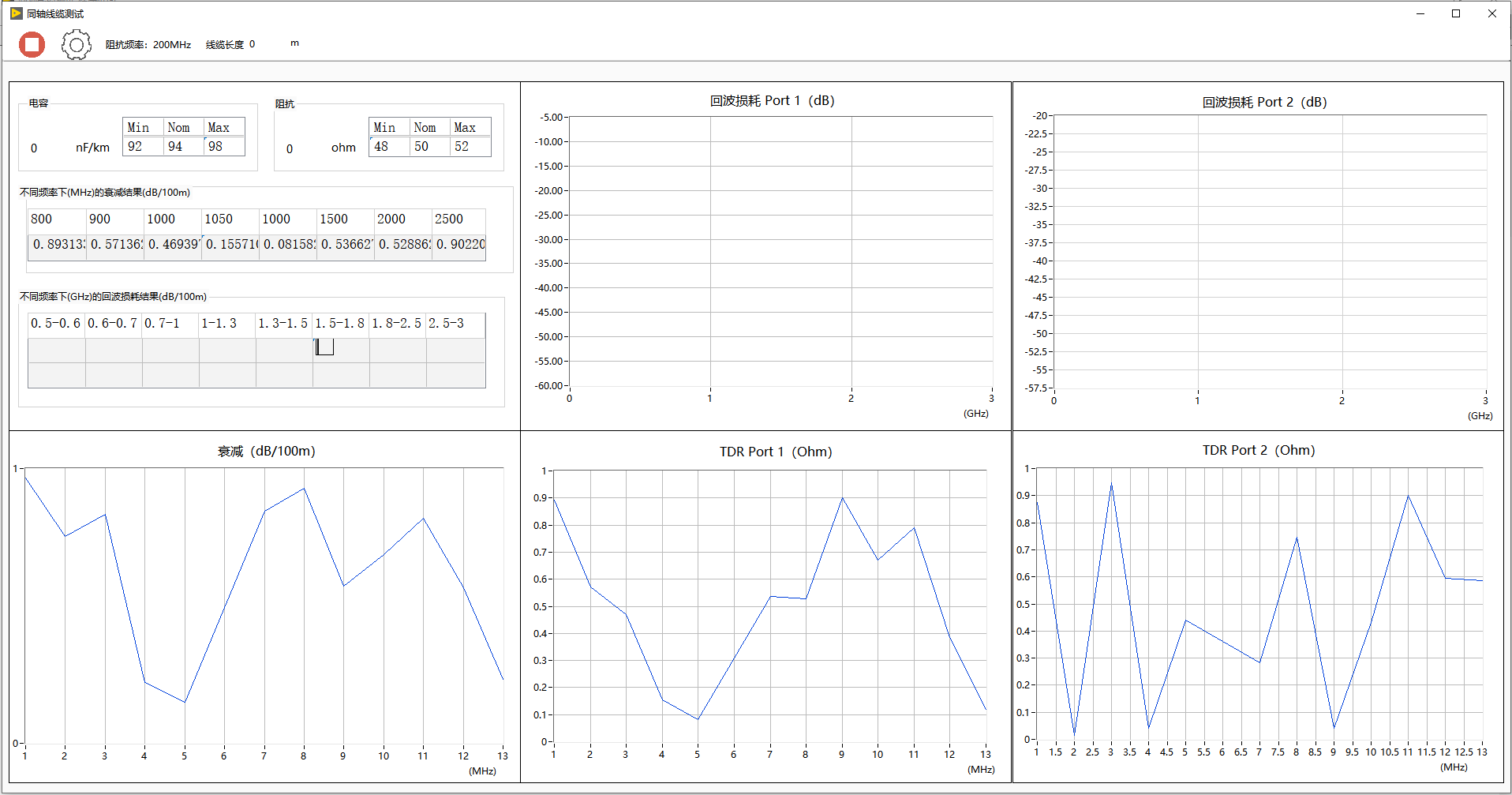Select the capacitance Min value 92

pyautogui.click(x=143, y=147)
